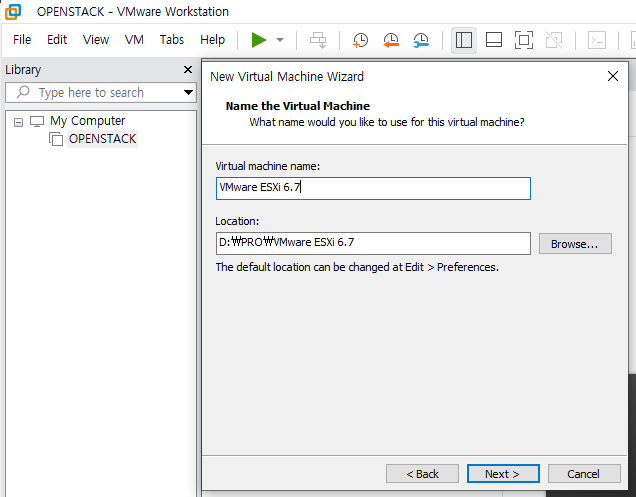Image resolution: width=636 pixels, height=497 pixels.
Task: Click the 'Location:' label
Action: coord(237,221)
